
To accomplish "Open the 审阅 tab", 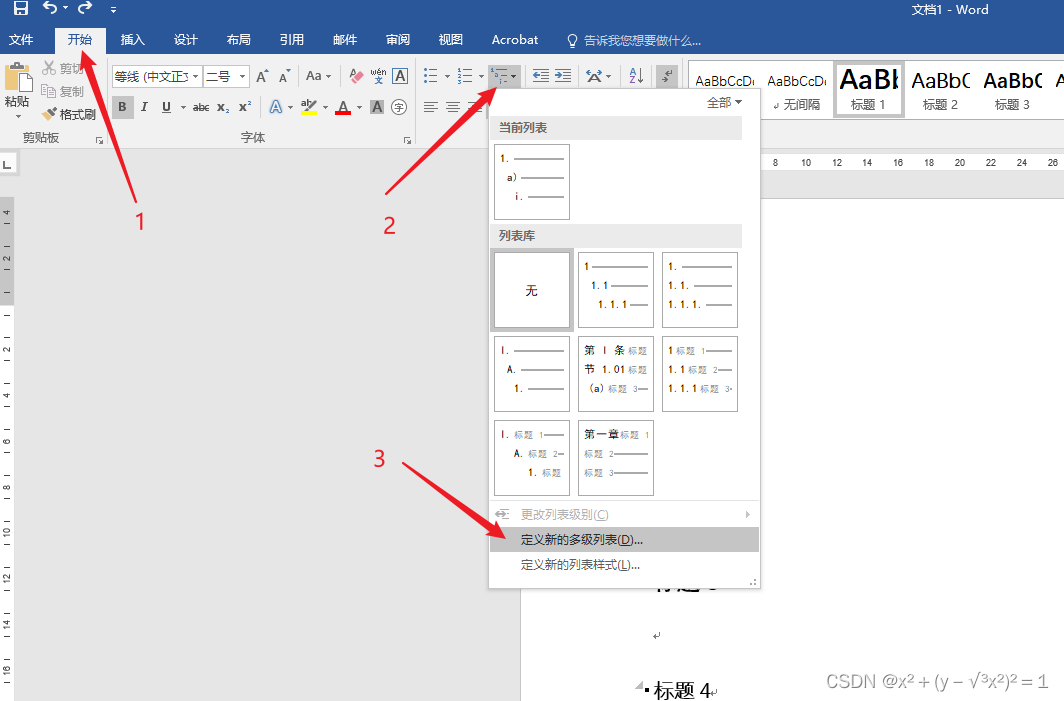I will pyautogui.click(x=398, y=40).
